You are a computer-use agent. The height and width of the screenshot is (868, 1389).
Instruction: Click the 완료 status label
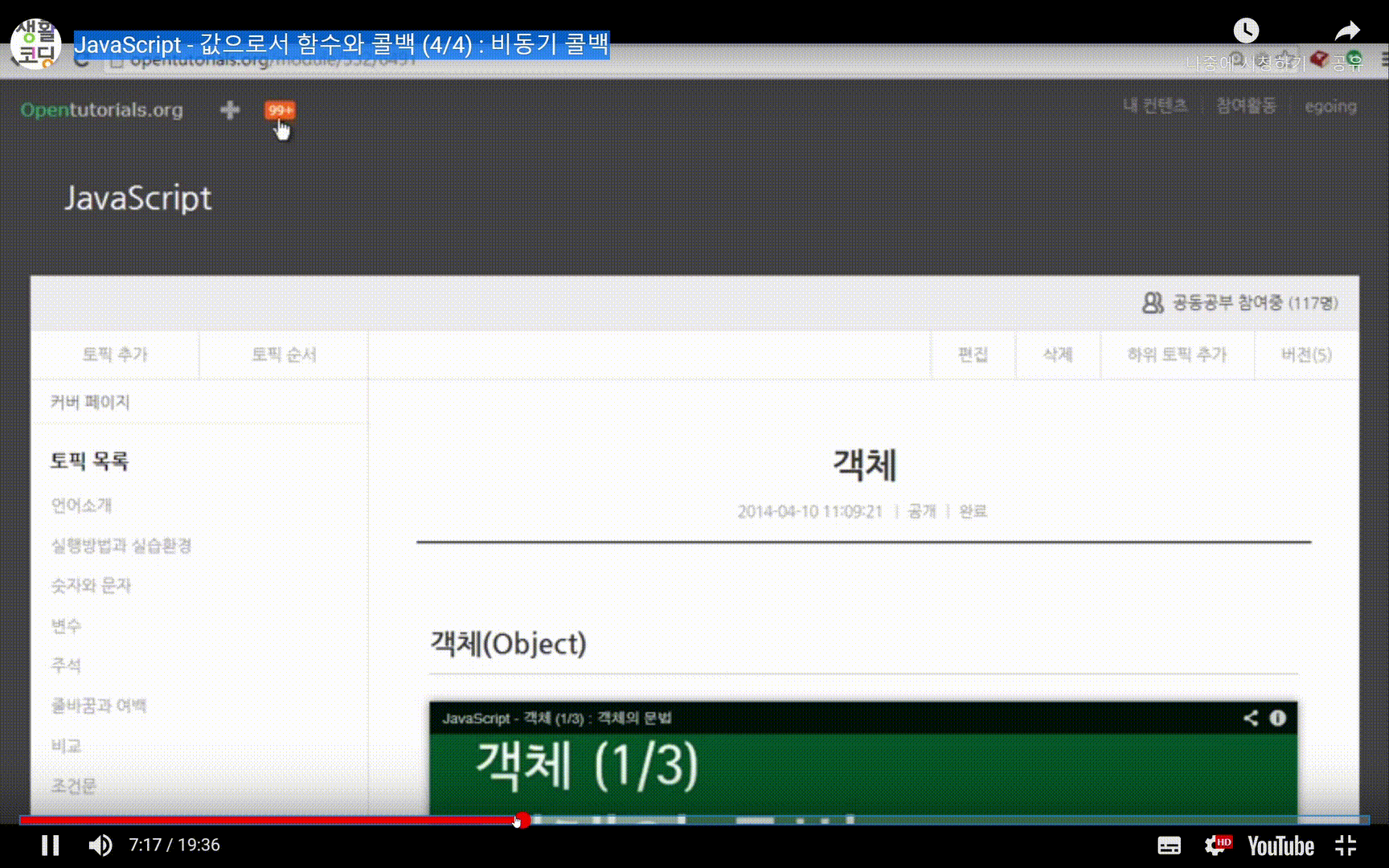[973, 511]
